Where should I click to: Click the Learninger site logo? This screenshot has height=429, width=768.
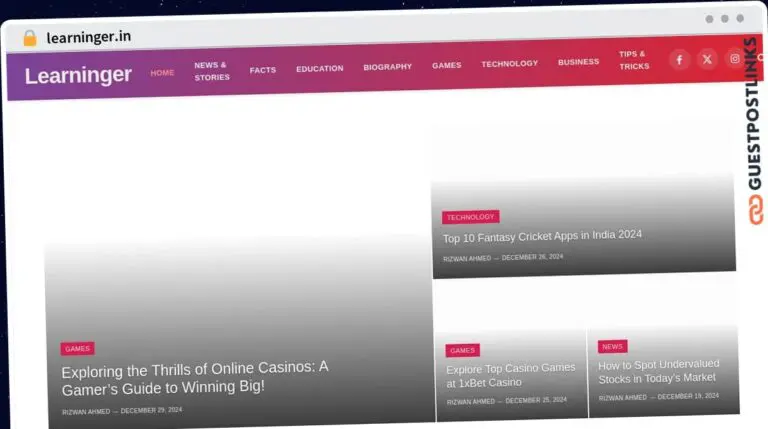click(x=78, y=75)
